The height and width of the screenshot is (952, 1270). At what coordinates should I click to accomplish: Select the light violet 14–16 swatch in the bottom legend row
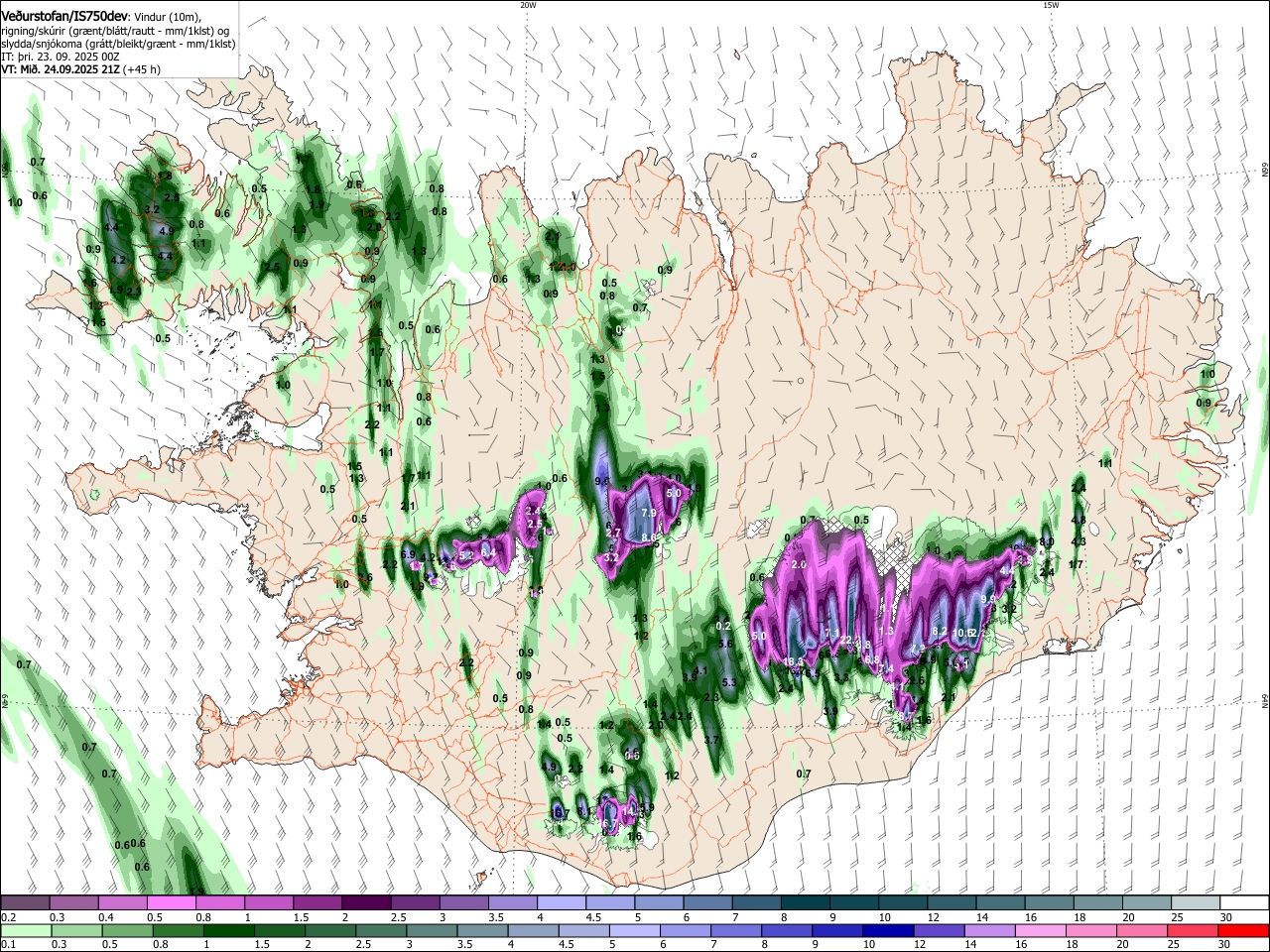click(x=988, y=930)
